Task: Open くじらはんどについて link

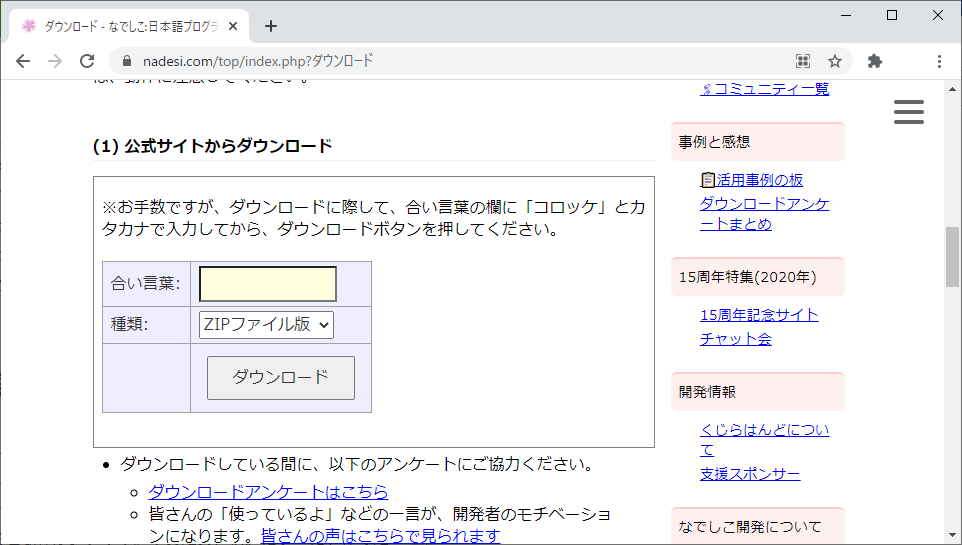Action: pos(764,439)
